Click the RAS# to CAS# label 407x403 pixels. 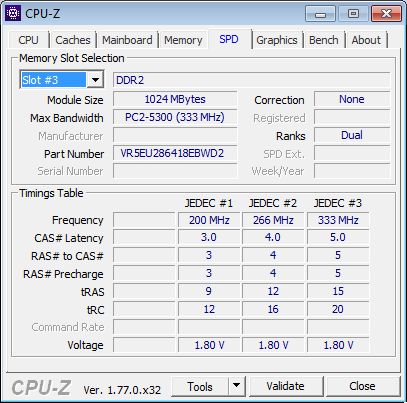tap(67, 256)
